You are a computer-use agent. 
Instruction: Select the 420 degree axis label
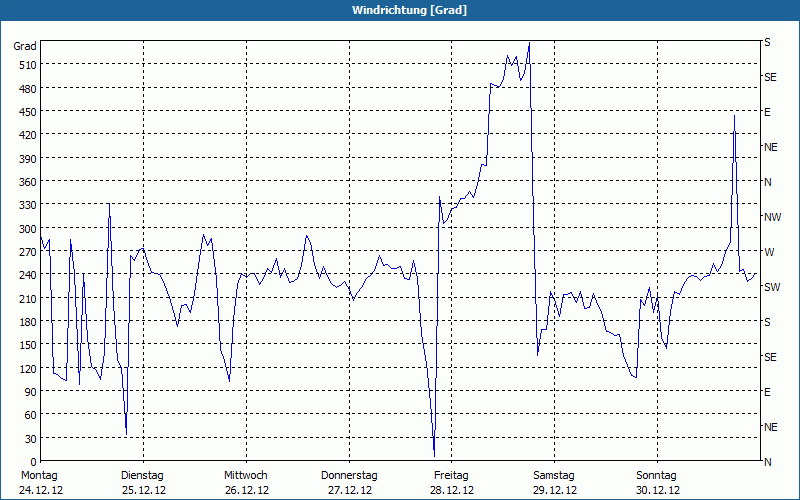(28, 135)
